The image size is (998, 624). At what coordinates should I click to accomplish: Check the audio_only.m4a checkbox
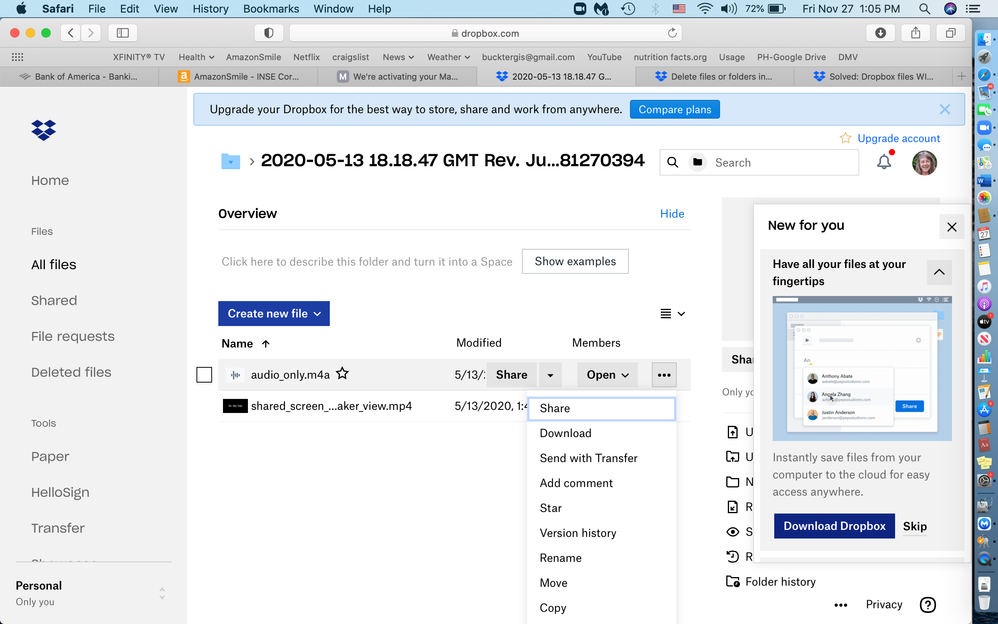[x=204, y=375]
